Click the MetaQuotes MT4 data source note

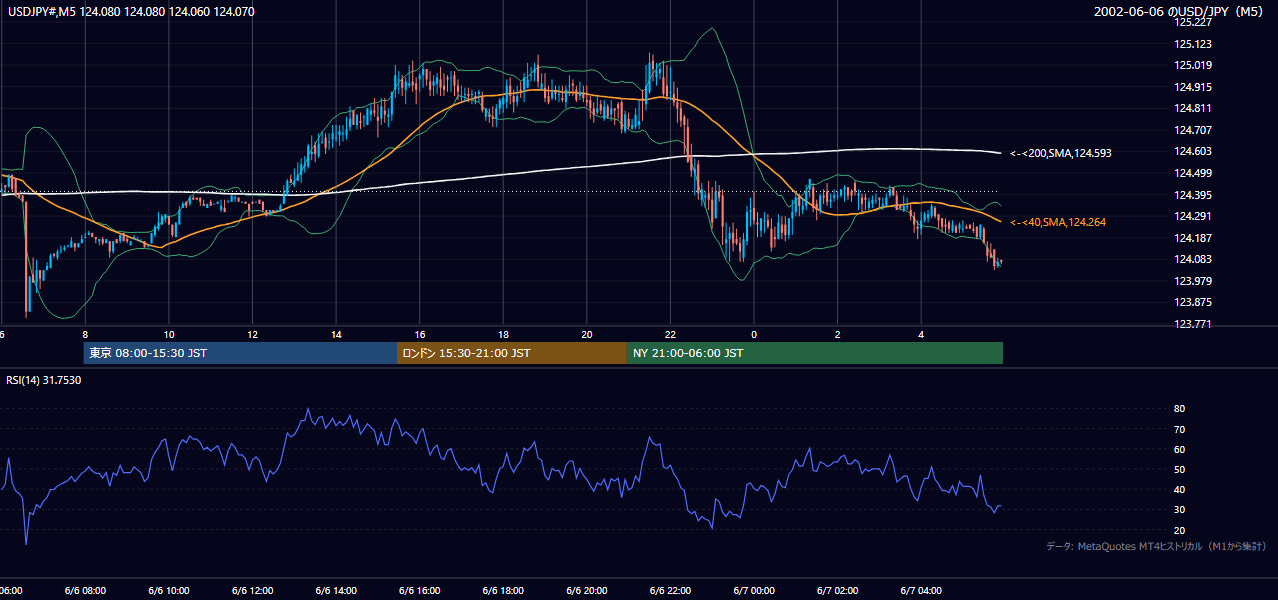(1156, 546)
